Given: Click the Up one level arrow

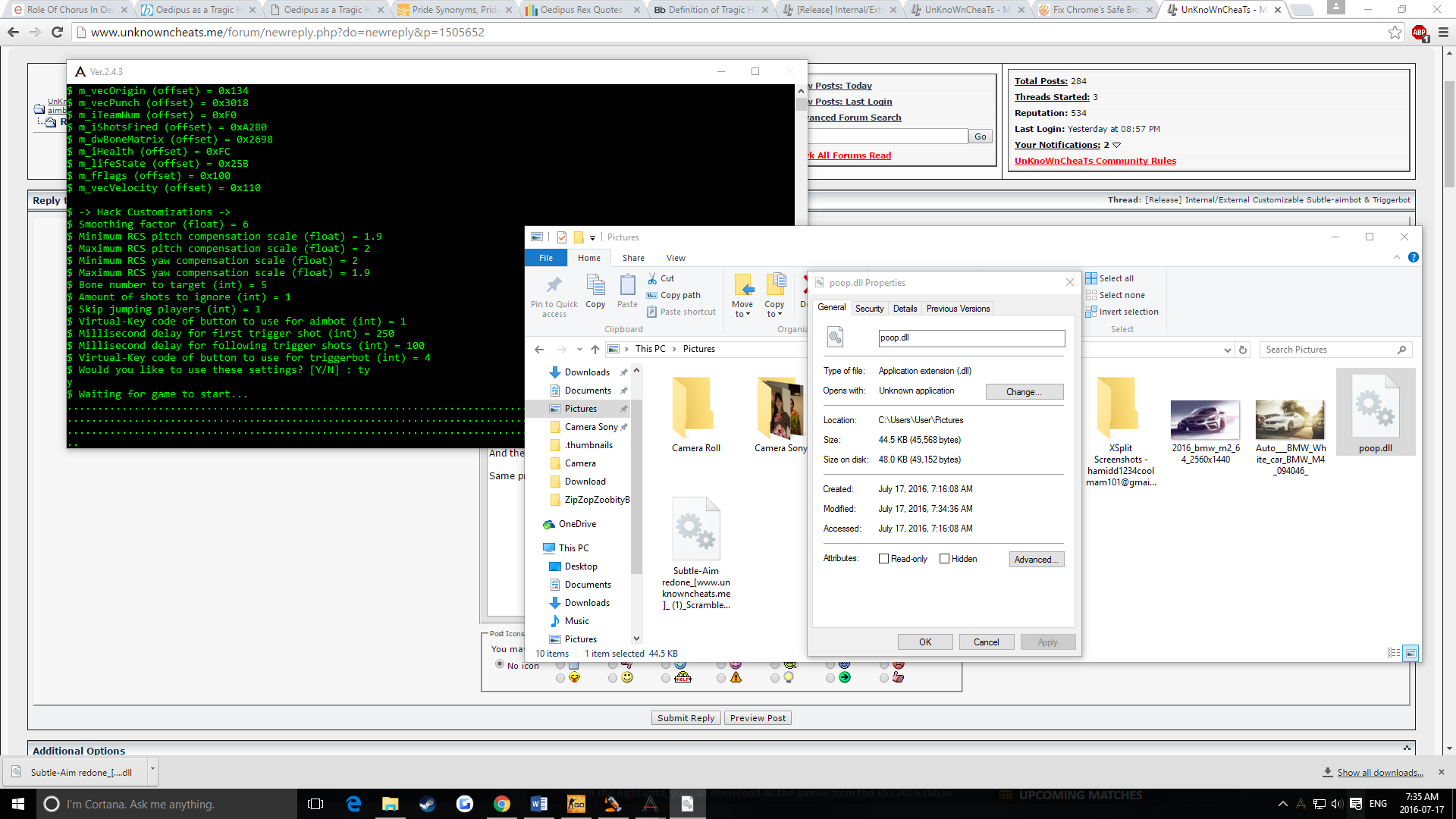Looking at the screenshot, I should (x=595, y=350).
